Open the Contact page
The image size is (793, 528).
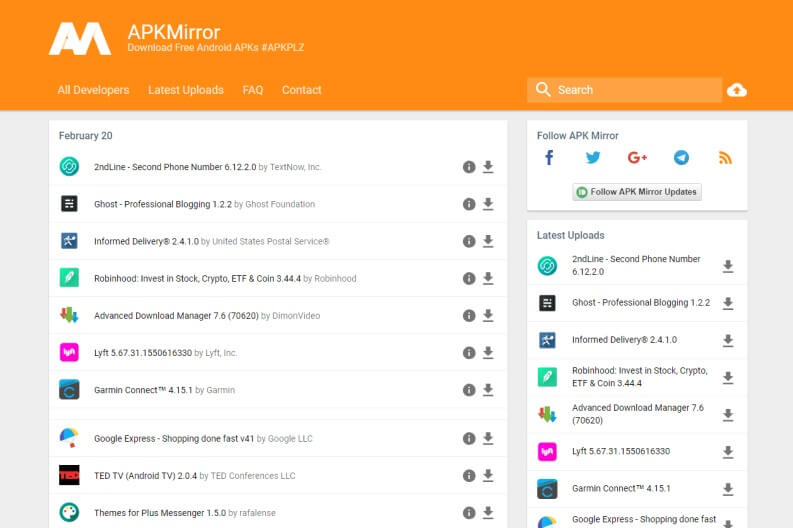point(301,90)
